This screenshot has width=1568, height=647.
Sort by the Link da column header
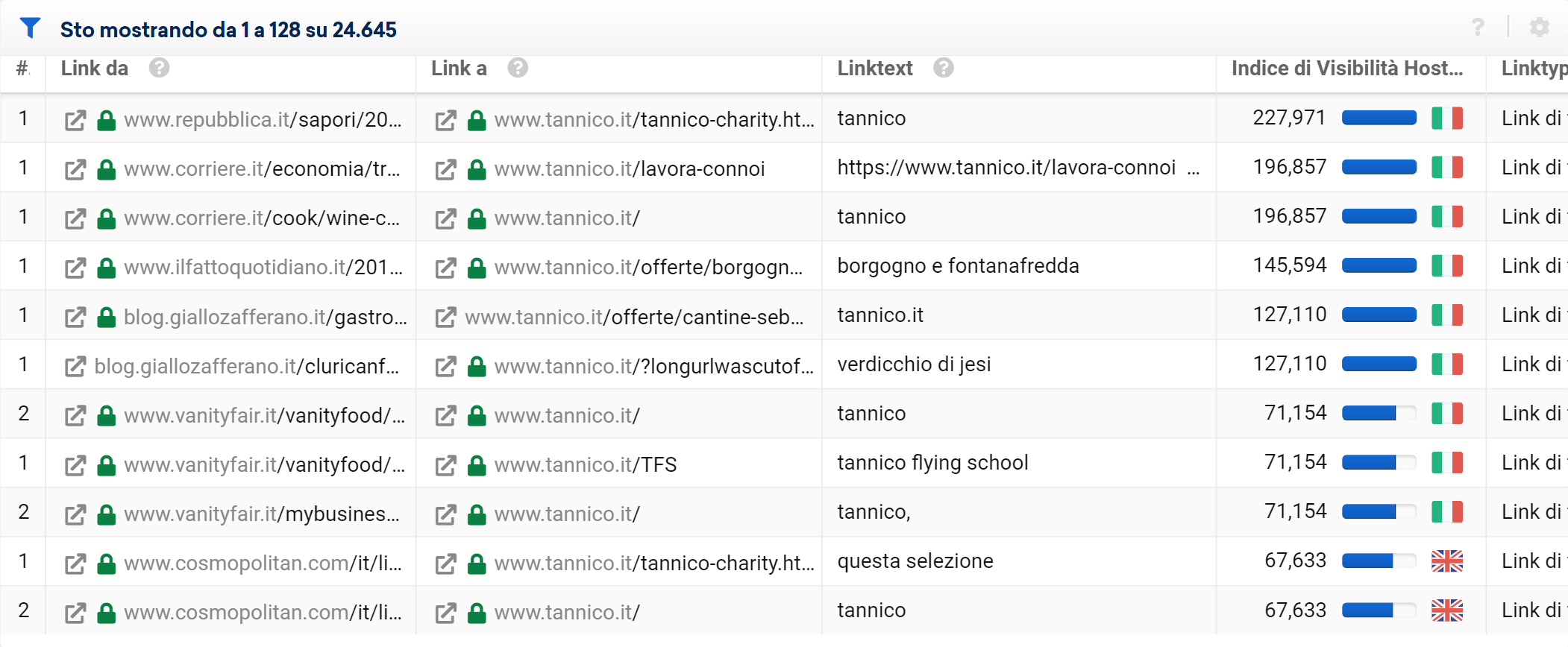(95, 68)
